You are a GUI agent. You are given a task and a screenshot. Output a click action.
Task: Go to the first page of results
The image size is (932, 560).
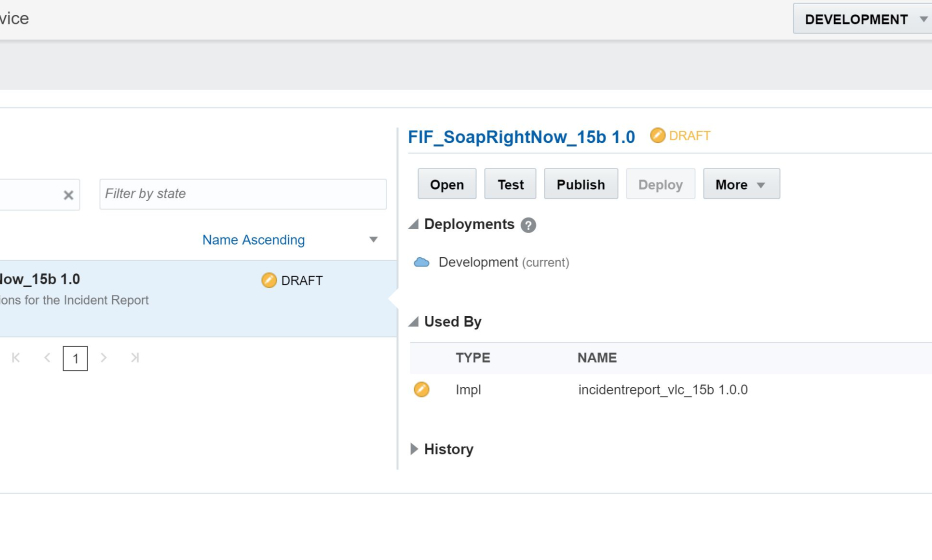tap(16, 358)
